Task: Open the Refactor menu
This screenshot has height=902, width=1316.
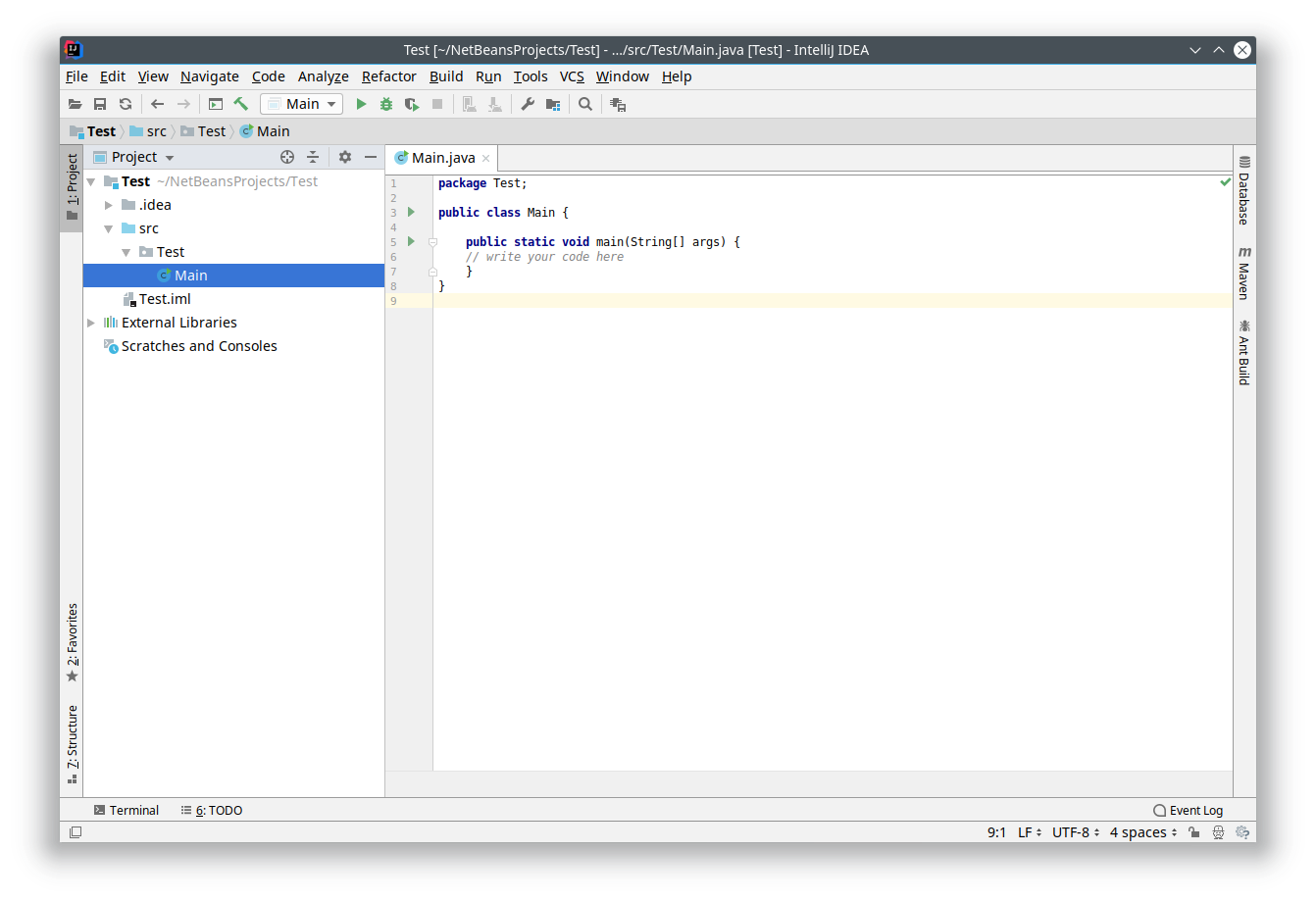Action: [x=389, y=76]
